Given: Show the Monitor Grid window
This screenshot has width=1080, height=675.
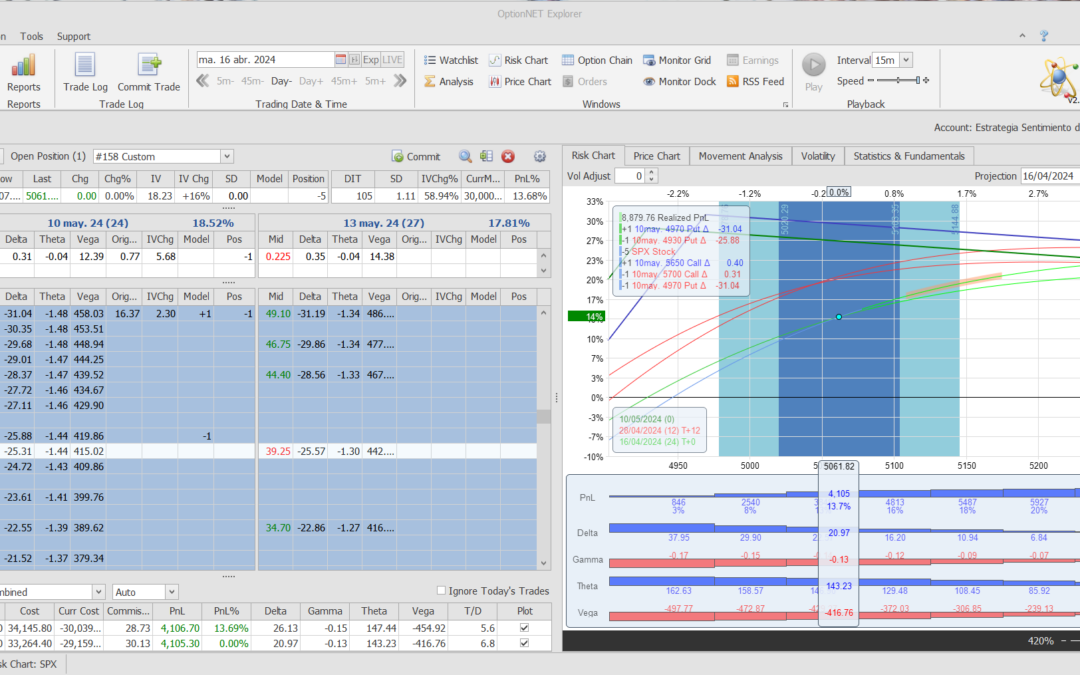Looking at the screenshot, I should tap(677, 60).
